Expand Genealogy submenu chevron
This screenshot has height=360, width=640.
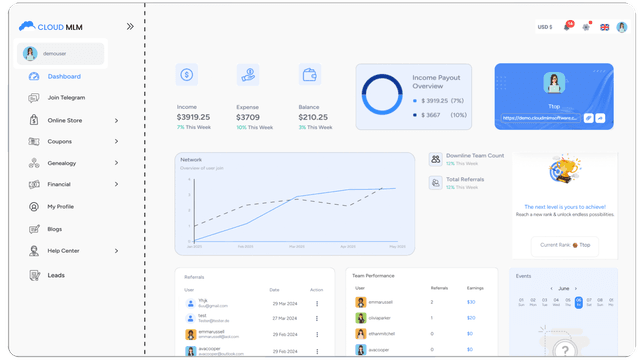point(116,163)
